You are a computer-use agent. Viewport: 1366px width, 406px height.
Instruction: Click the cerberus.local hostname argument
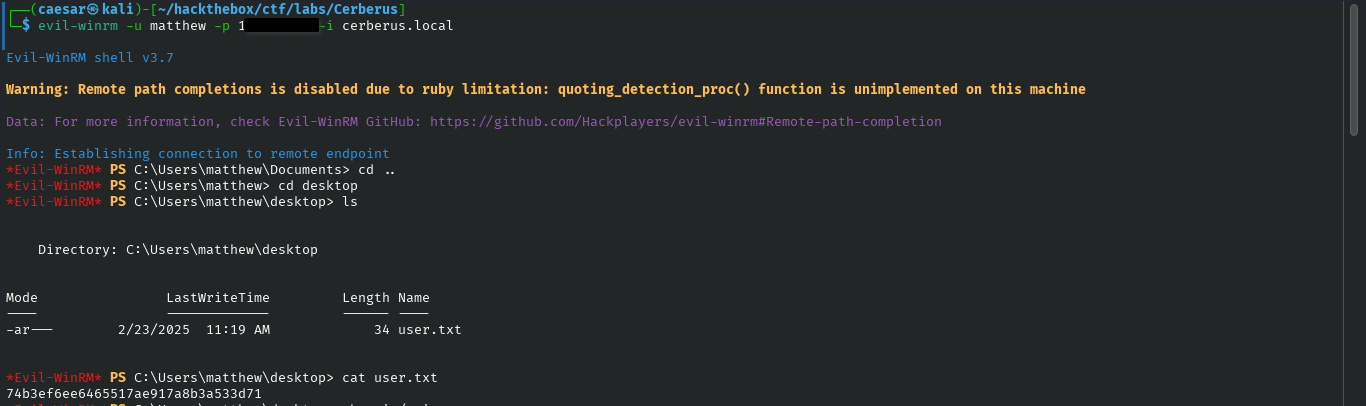pos(398,25)
